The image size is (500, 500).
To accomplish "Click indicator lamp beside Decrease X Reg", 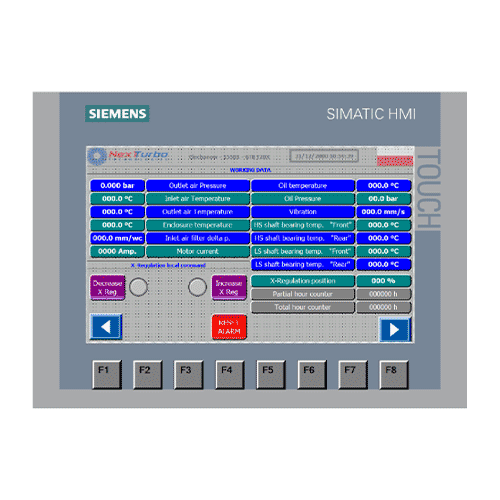I will [138, 287].
